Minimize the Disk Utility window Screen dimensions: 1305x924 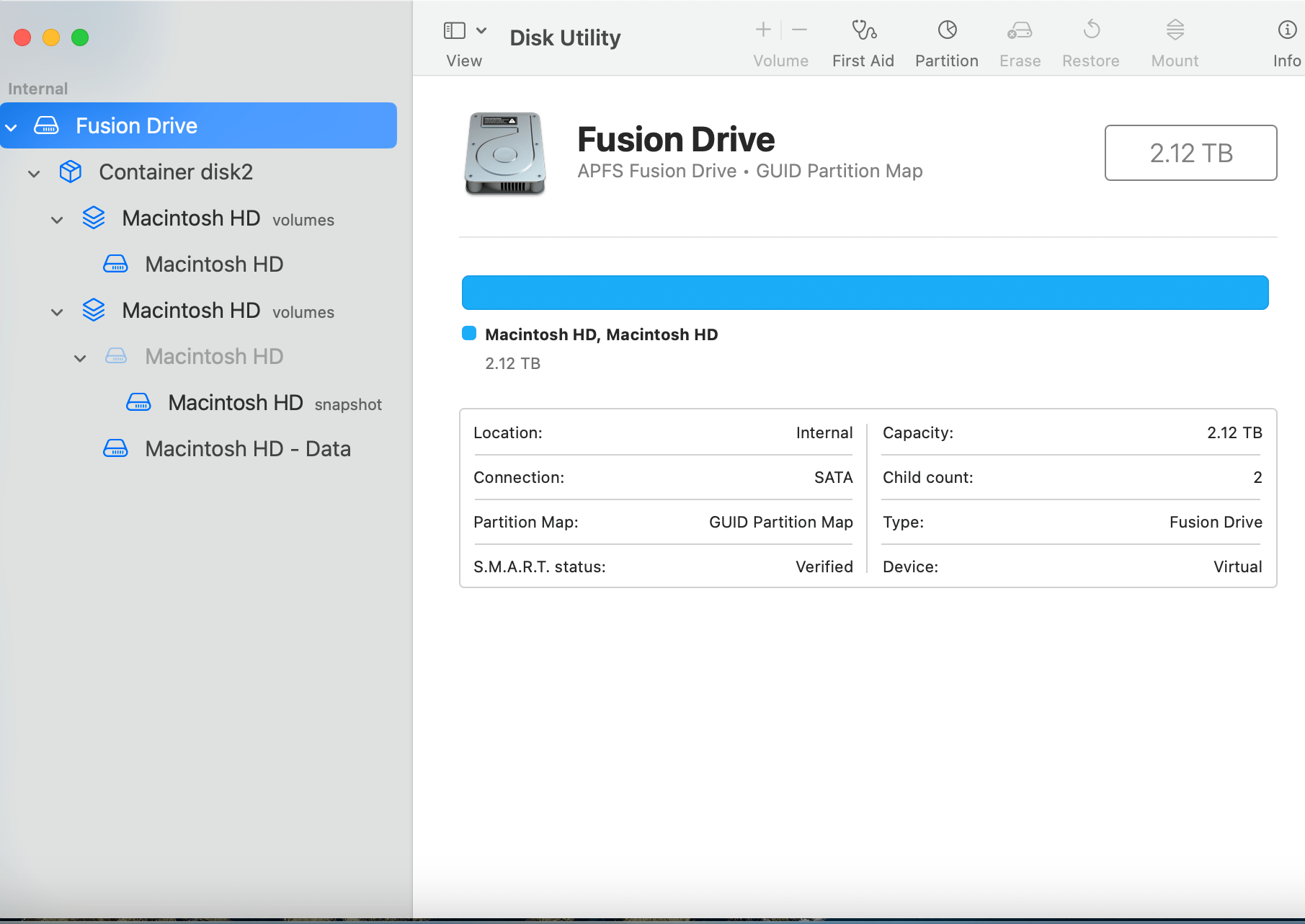click(50, 37)
